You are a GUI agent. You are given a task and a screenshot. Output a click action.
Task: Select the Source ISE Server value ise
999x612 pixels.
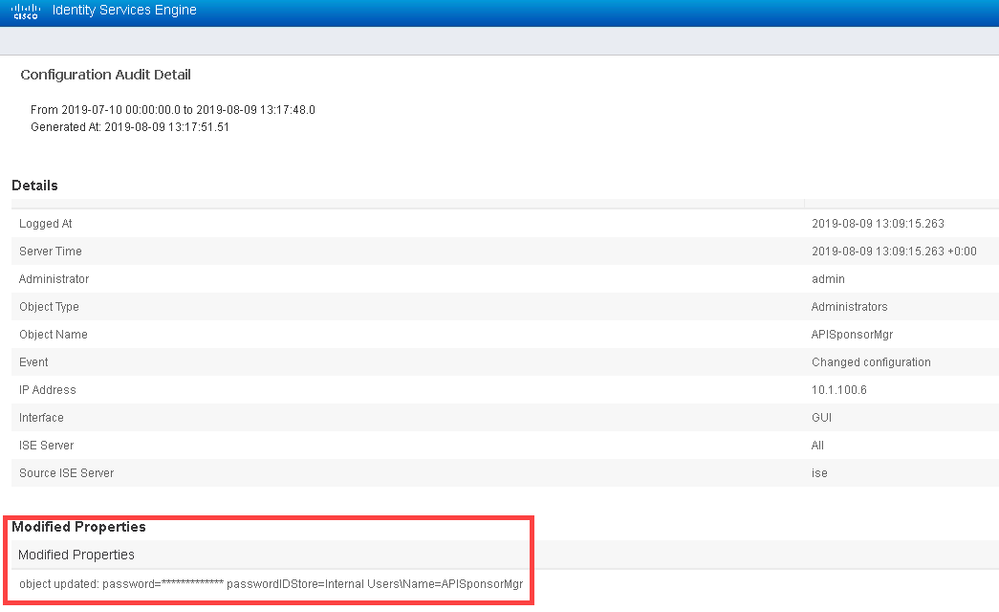tap(819, 473)
